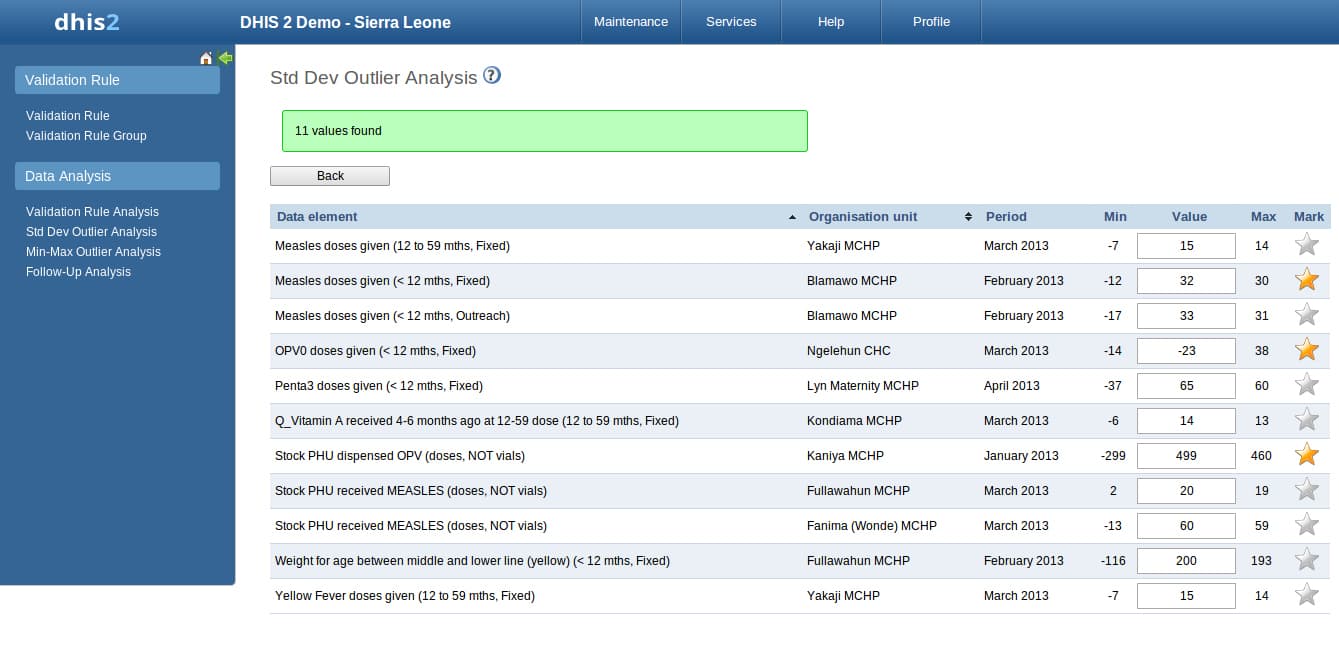
Task: Click the dhis2 logo
Action: (87, 22)
